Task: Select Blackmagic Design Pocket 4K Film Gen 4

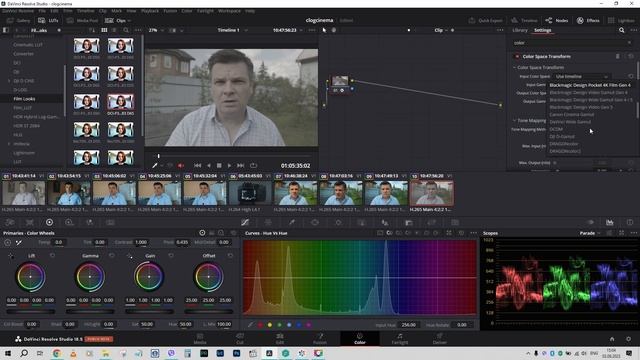Action: (x=590, y=85)
